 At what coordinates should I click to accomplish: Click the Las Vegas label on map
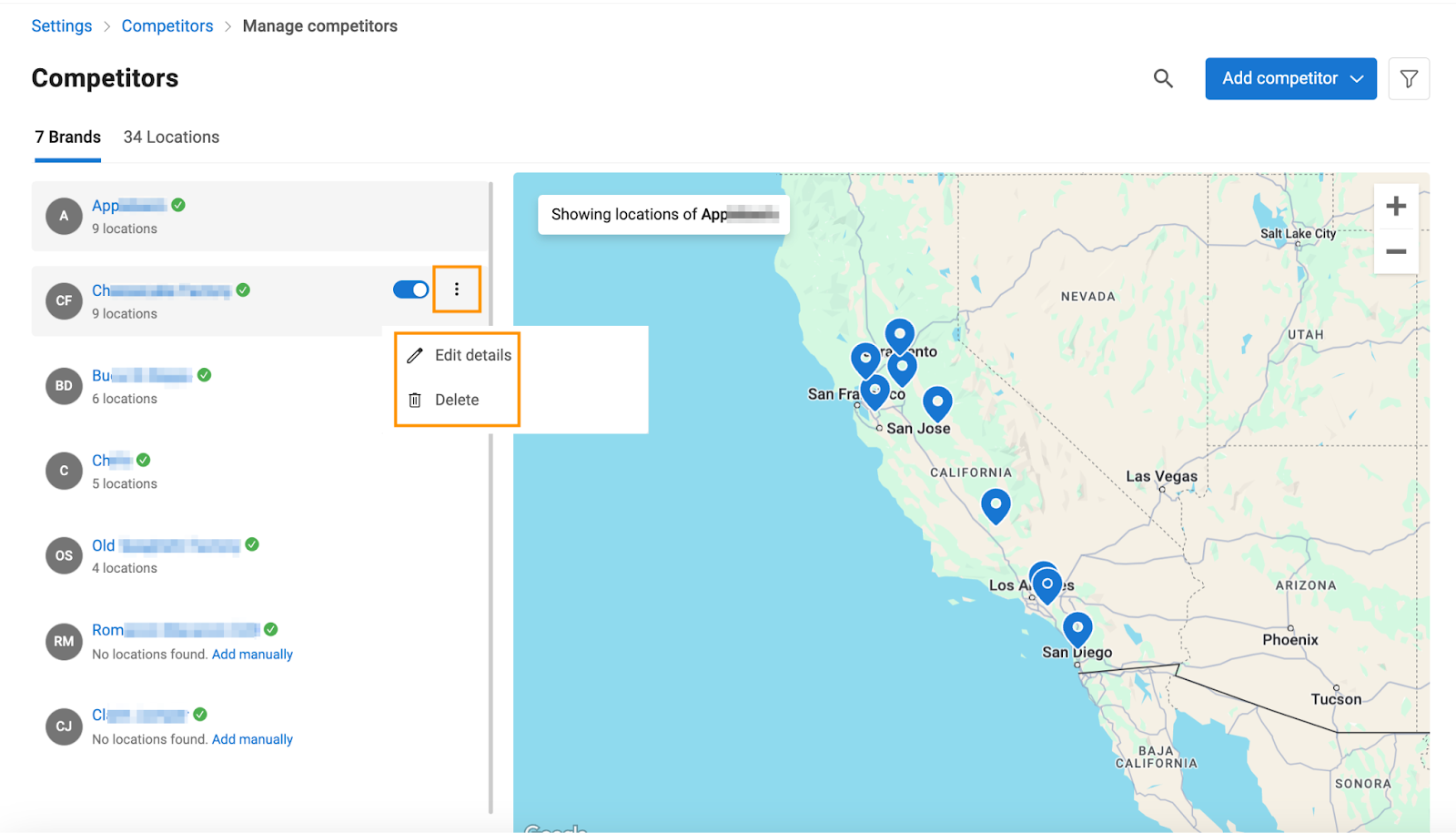click(x=1161, y=476)
